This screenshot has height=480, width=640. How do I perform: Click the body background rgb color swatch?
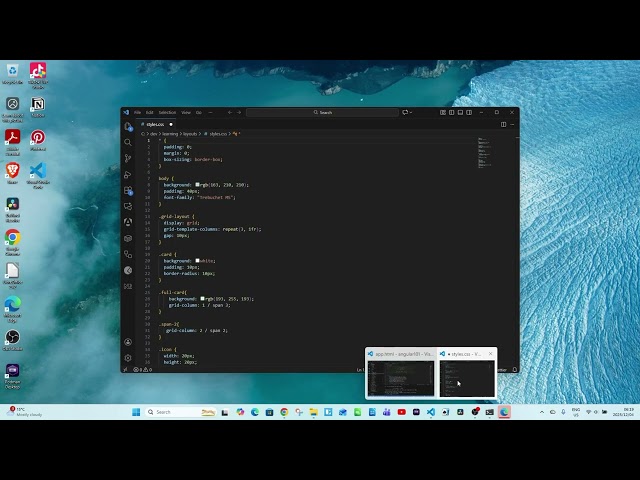tap(198, 185)
